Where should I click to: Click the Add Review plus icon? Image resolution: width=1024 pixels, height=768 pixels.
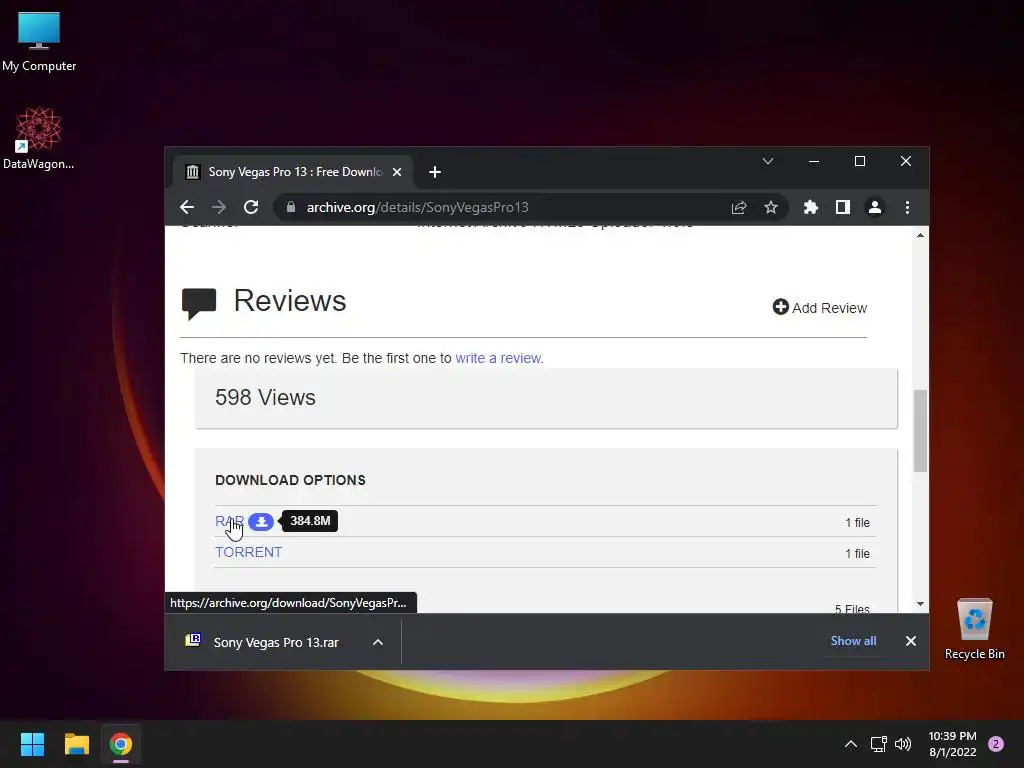click(x=780, y=307)
